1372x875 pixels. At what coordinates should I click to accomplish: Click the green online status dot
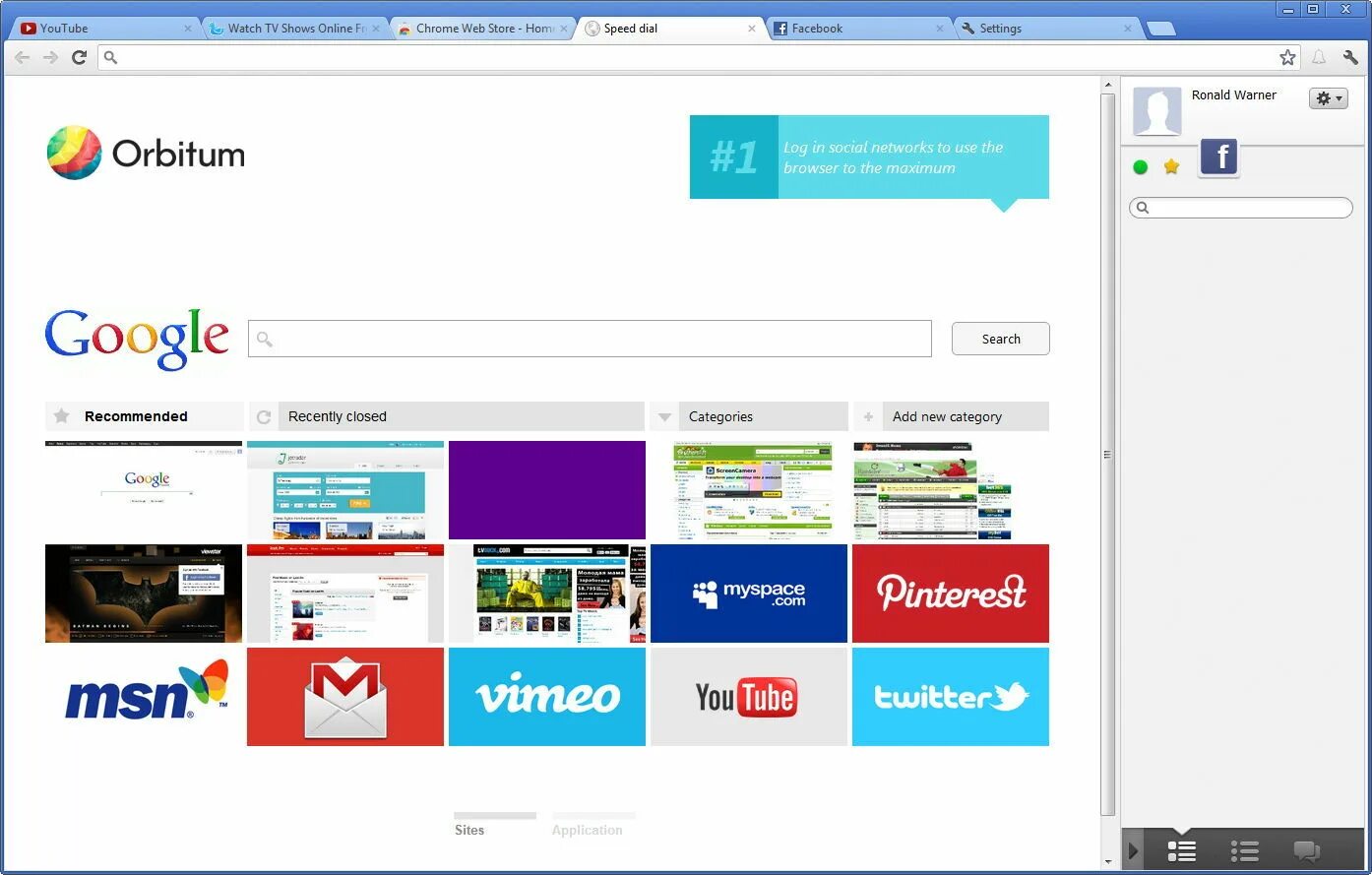1141,167
